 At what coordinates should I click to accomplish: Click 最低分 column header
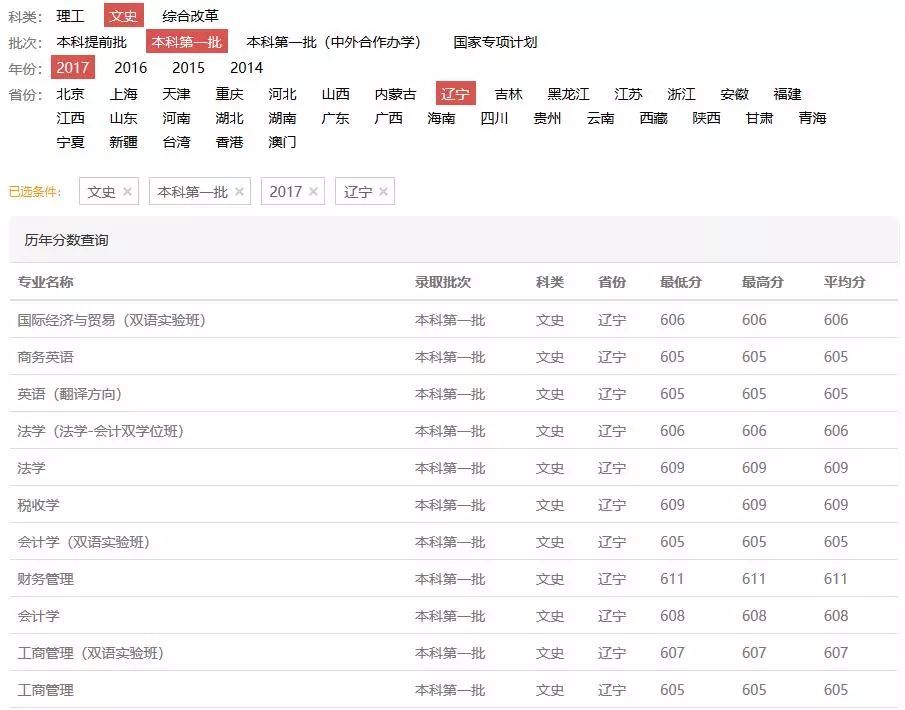tap(680, 283)
